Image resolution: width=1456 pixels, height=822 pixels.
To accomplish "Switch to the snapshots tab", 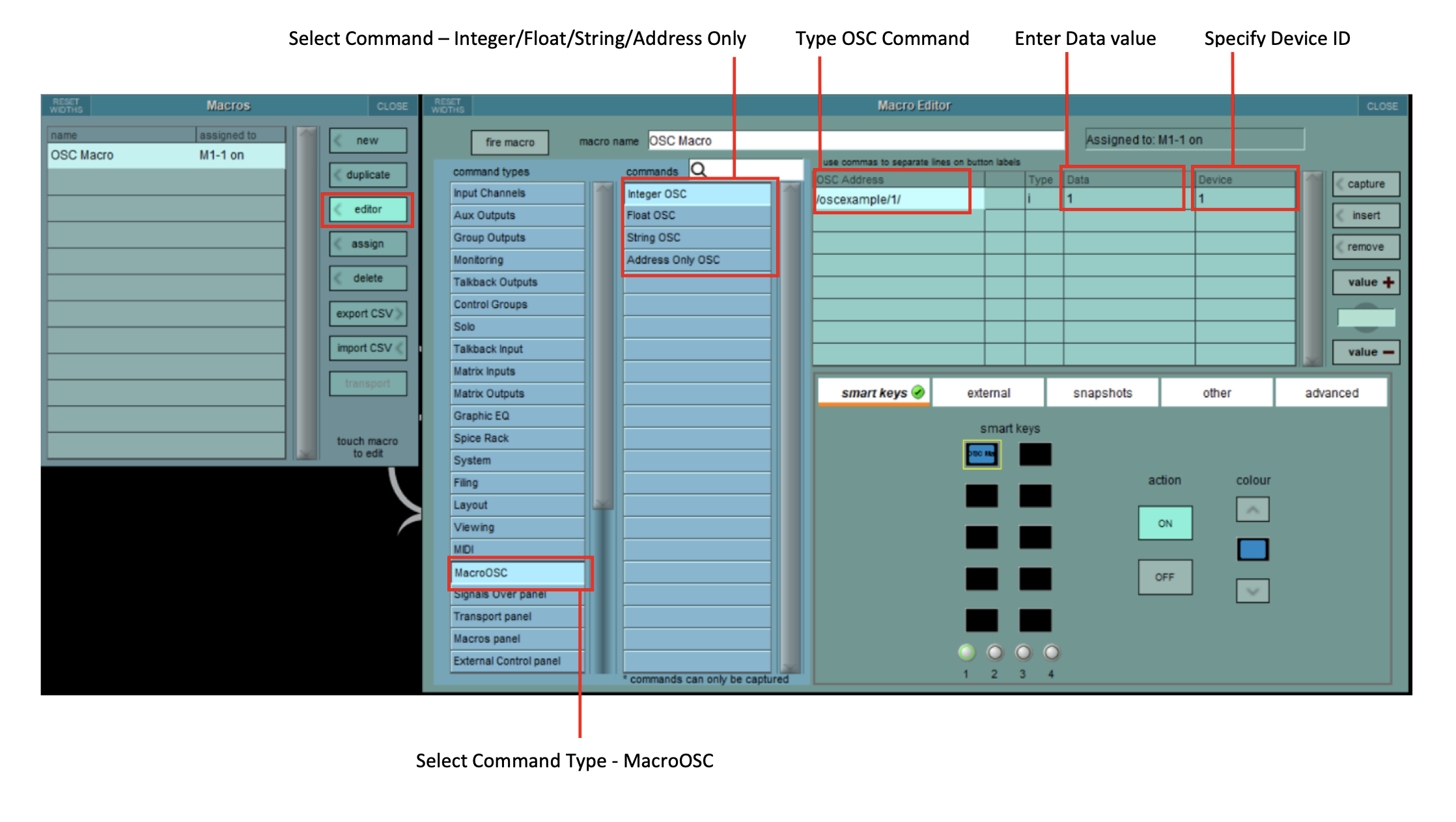I will click(x=1102, y=393).
